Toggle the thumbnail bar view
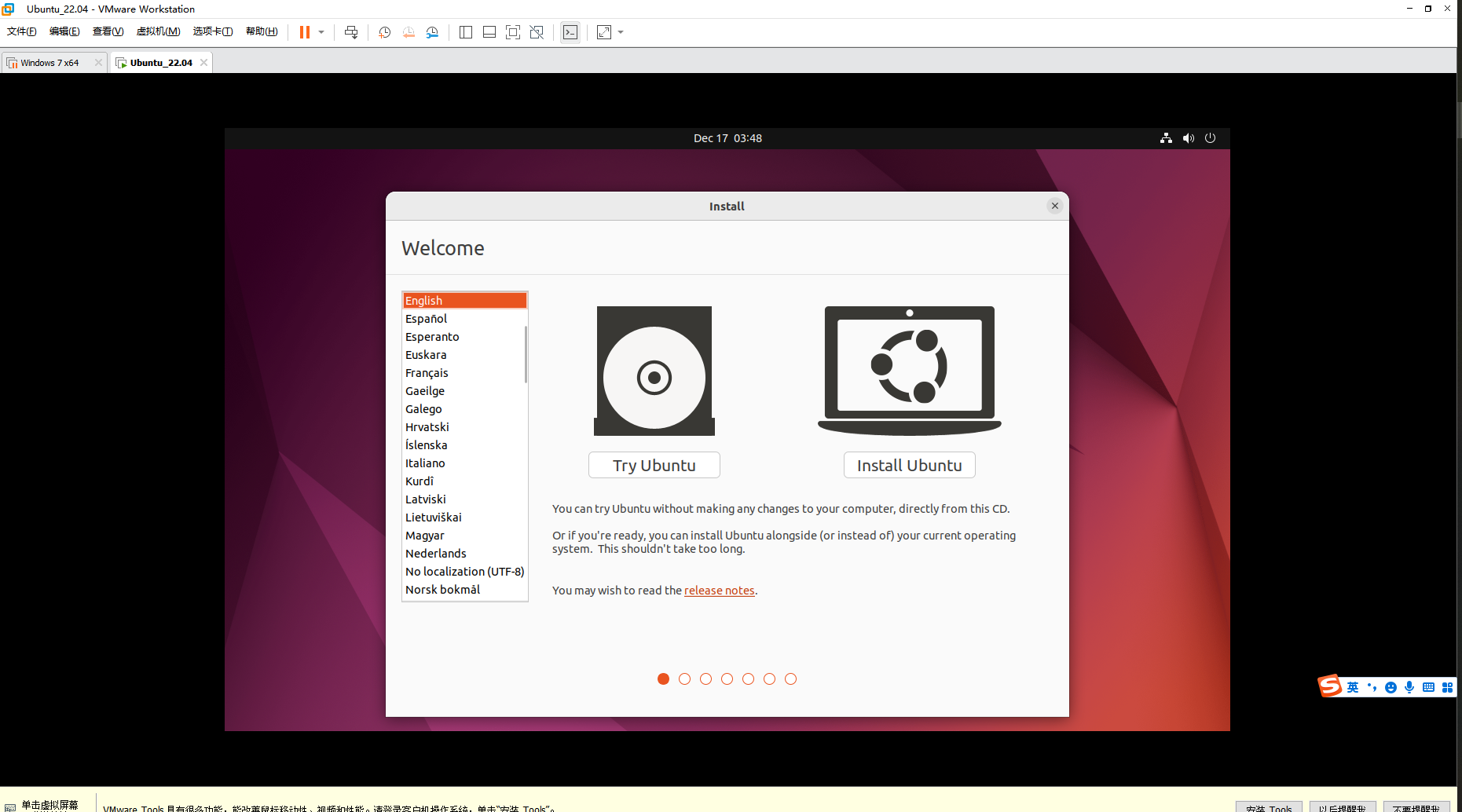 point(489,32)
